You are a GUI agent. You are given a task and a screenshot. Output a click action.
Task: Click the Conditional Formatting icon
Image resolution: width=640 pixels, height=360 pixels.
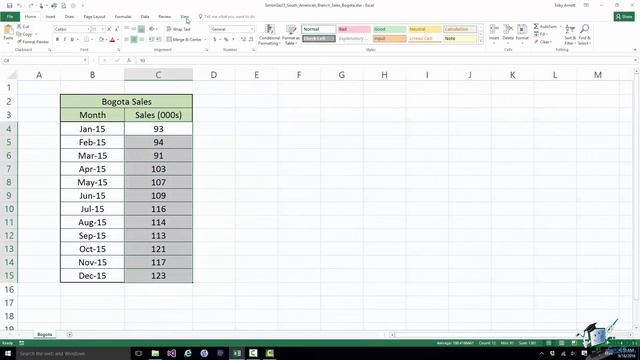pyautogui.click(x=269, y=30)
